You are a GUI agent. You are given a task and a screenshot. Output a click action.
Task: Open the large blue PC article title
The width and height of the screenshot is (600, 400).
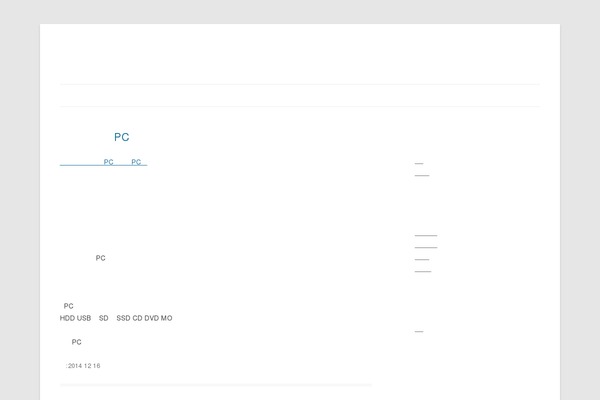[x=122, y=137]
